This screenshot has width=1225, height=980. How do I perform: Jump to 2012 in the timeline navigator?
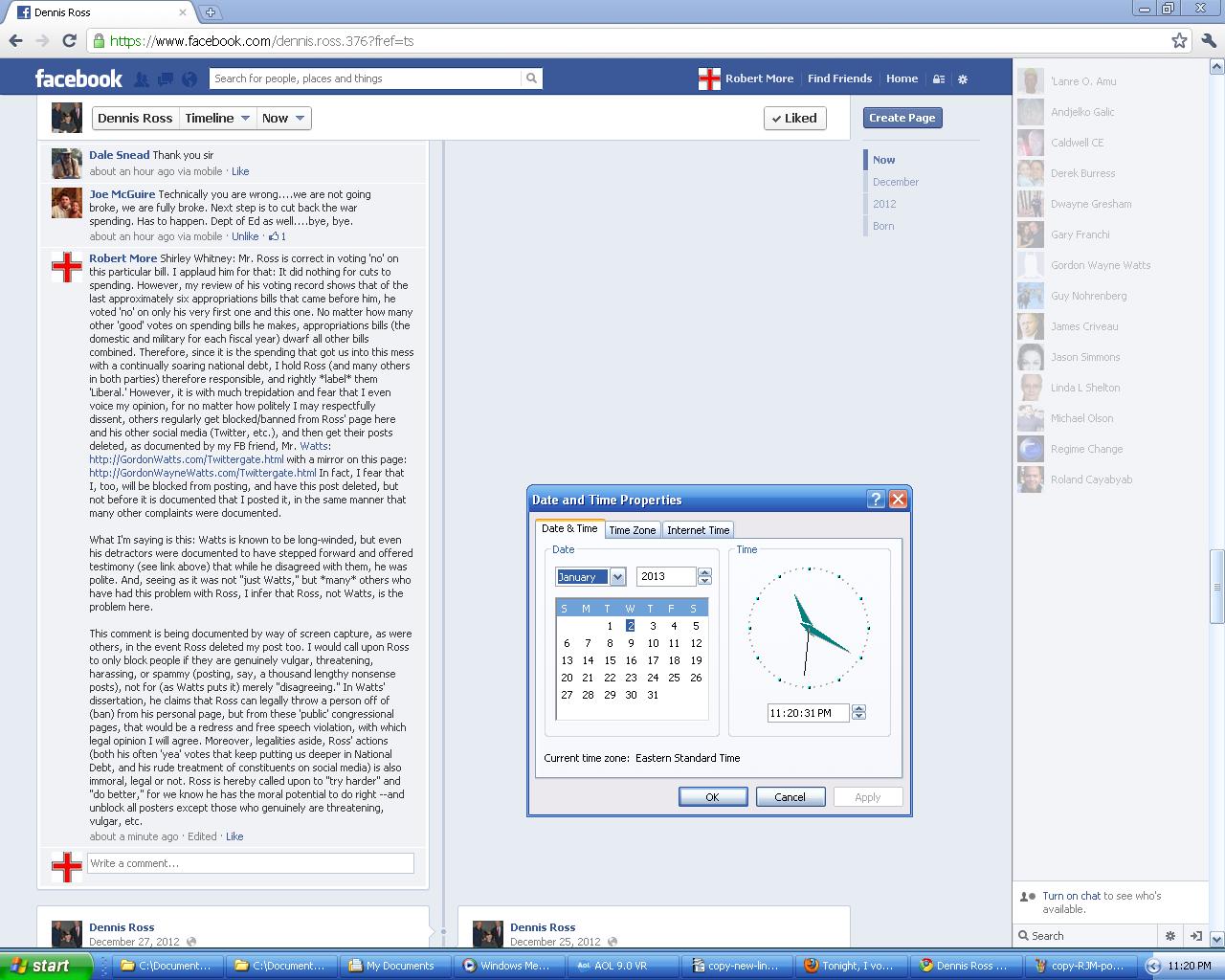(x=884, y=204)
